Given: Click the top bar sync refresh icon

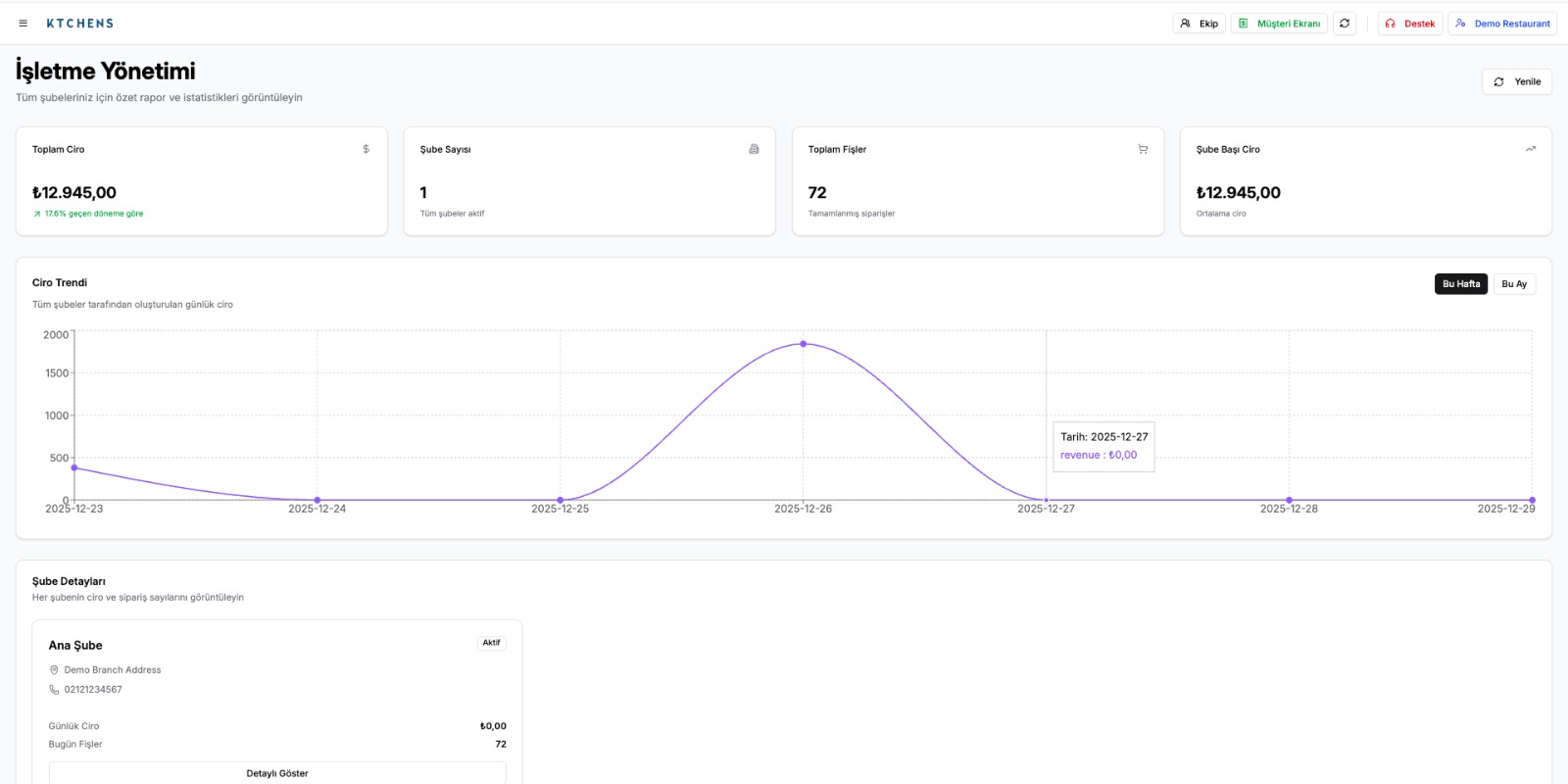Looking at the screenshot, I should [1345, 24].
